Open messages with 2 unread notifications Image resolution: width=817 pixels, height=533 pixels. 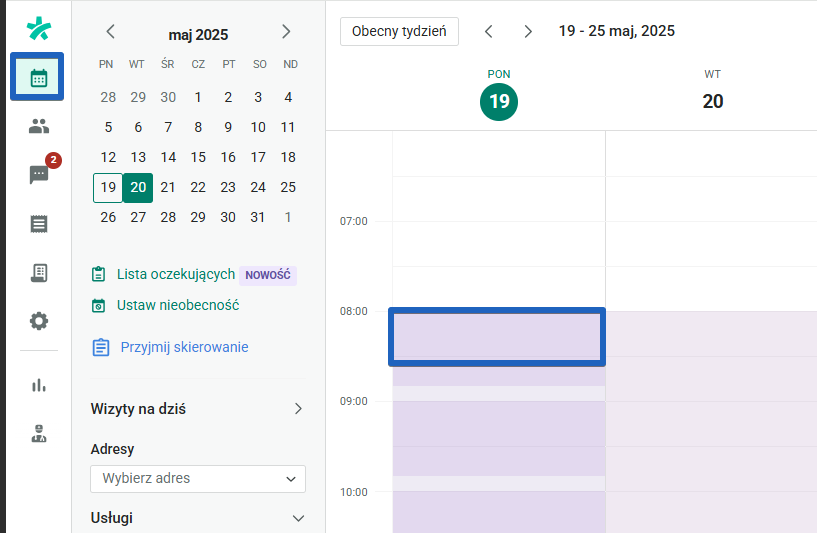(39, 175)
